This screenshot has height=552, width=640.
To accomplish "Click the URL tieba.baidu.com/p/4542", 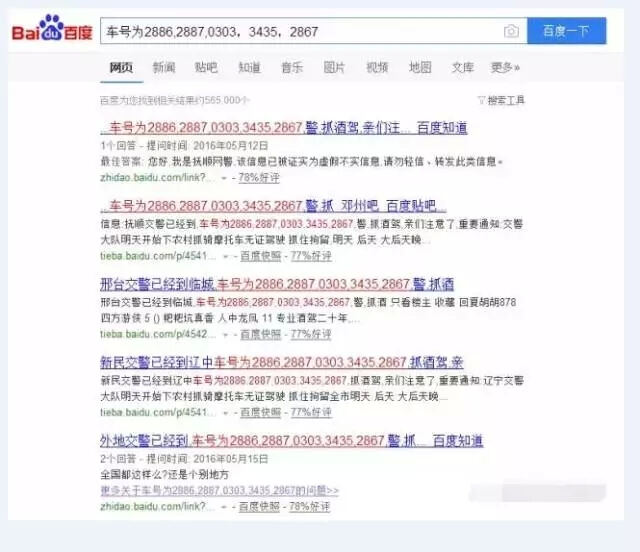I will point(158,334).
